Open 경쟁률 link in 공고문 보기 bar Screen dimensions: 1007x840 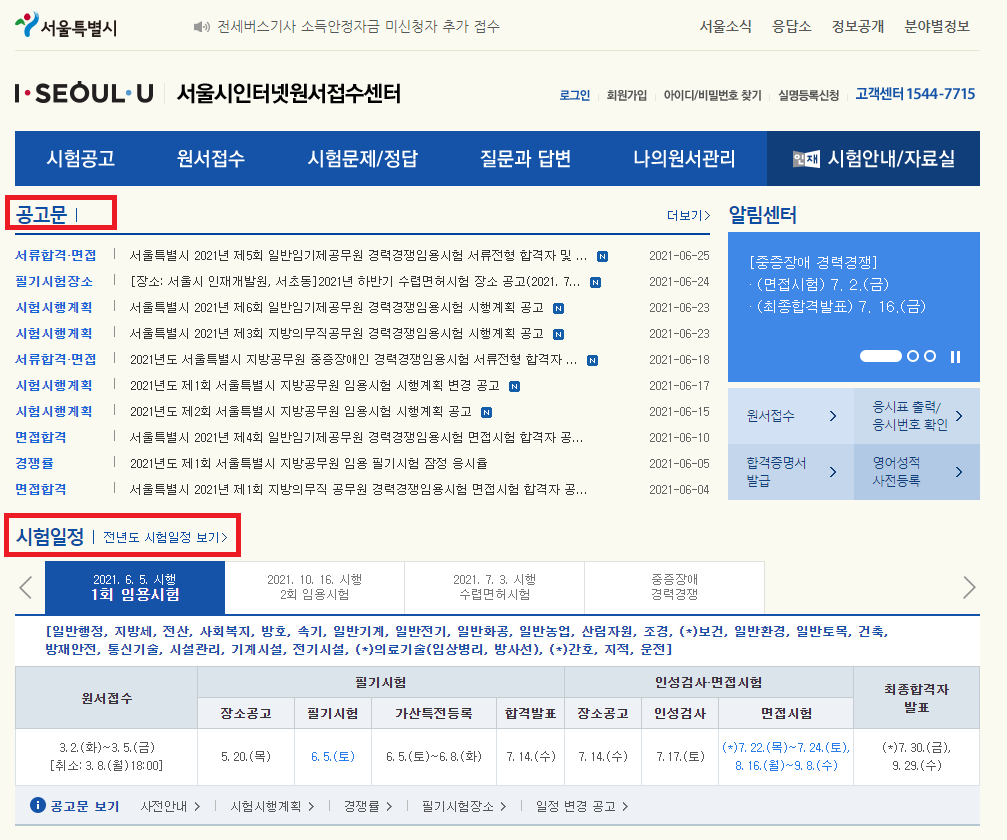click(x=368, y=806)
